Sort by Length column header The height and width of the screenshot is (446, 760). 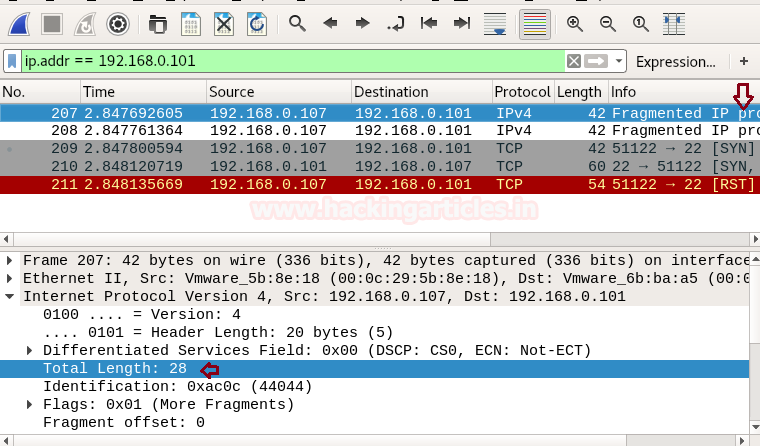pyautogui.click(x=581, y=92)
